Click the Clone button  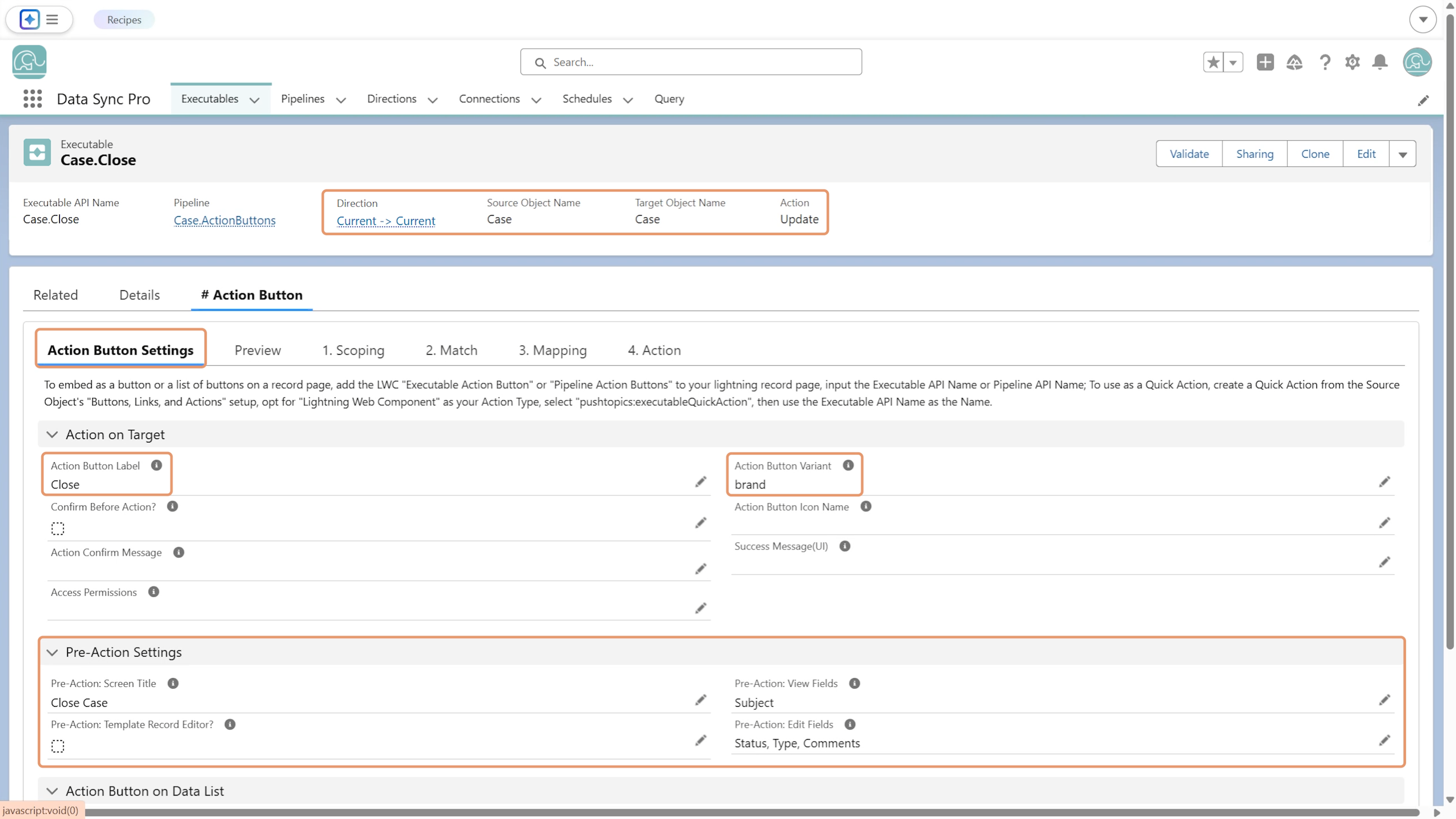[x=1315, y=154]
